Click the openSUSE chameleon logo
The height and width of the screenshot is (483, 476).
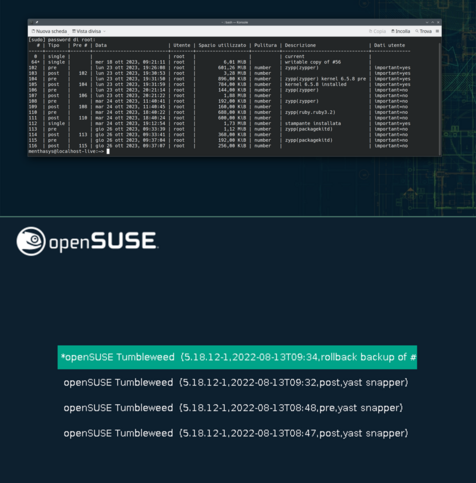pyautogui.click(x=31, y=241)
